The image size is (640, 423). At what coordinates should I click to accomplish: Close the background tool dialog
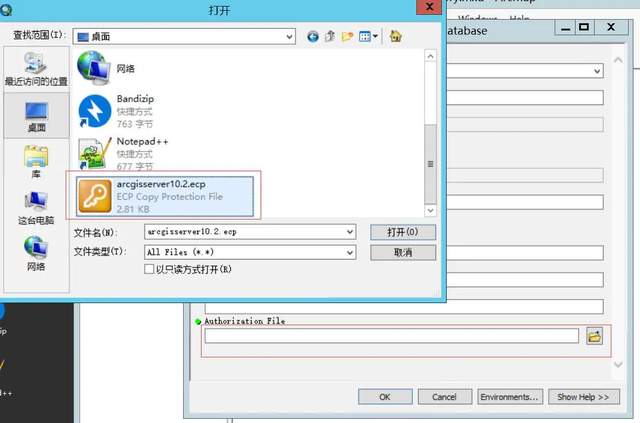(x=611, y=28)
